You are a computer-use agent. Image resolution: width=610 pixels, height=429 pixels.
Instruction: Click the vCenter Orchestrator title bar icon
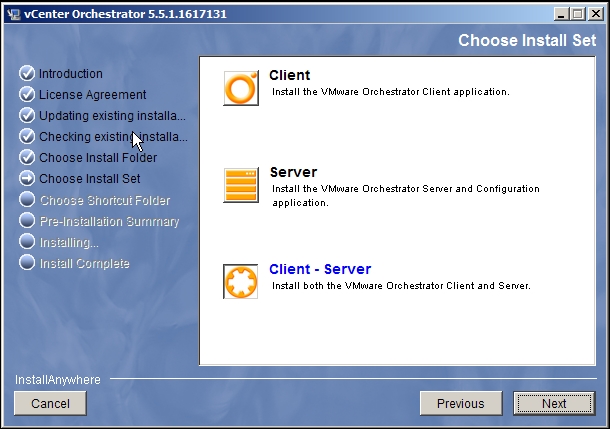(11, 13)
